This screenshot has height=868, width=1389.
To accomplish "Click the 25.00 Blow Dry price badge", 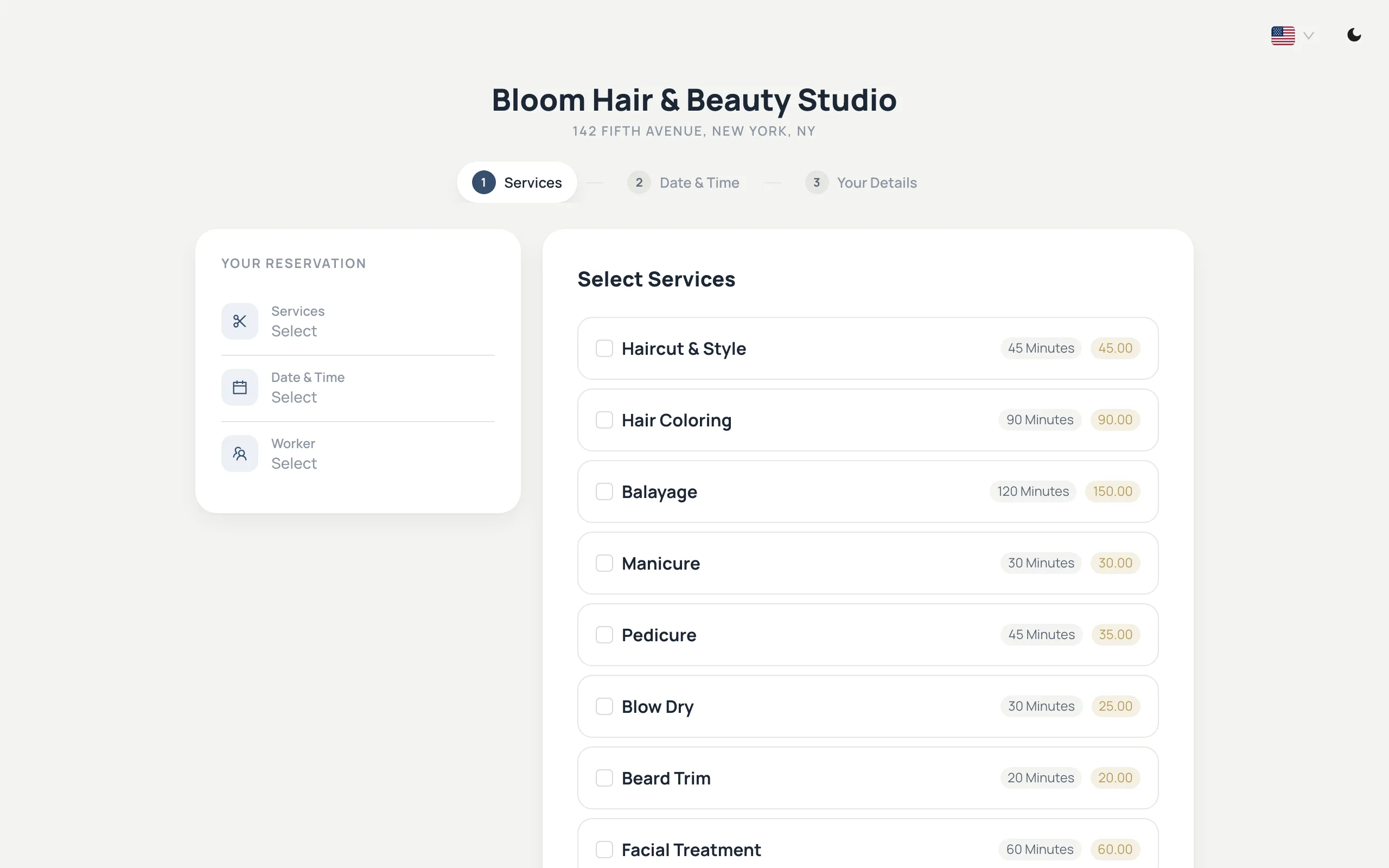I will 1115,706.
